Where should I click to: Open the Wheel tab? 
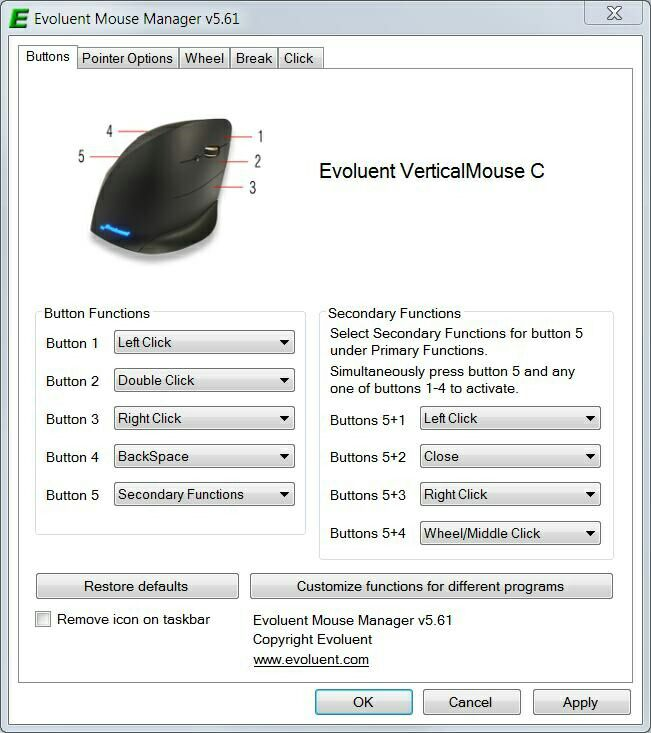tap(204, 58)
